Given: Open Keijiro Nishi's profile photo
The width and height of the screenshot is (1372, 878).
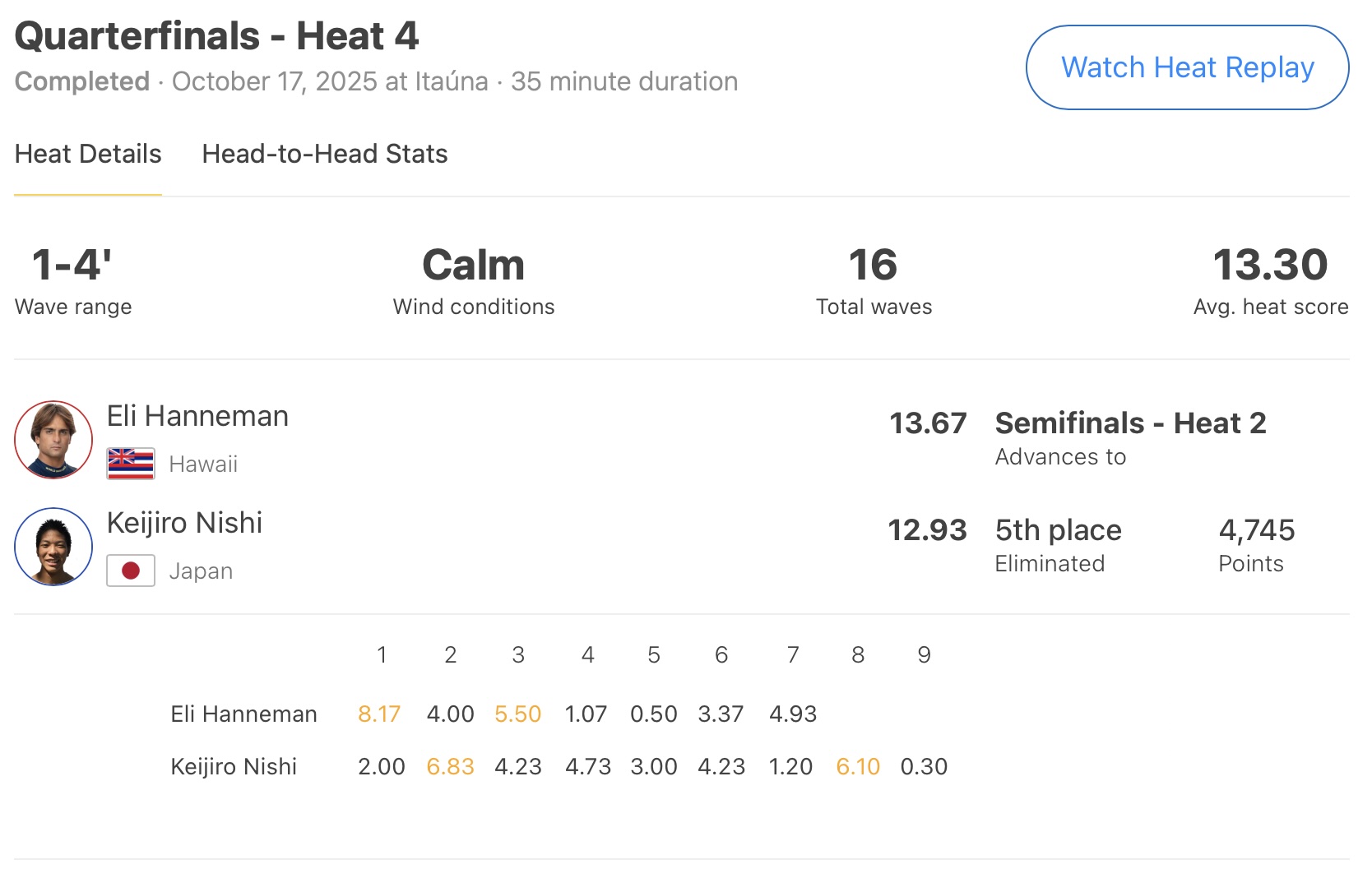Looking at the screenshot, I should pyautogui.click(x=53, y=547).
